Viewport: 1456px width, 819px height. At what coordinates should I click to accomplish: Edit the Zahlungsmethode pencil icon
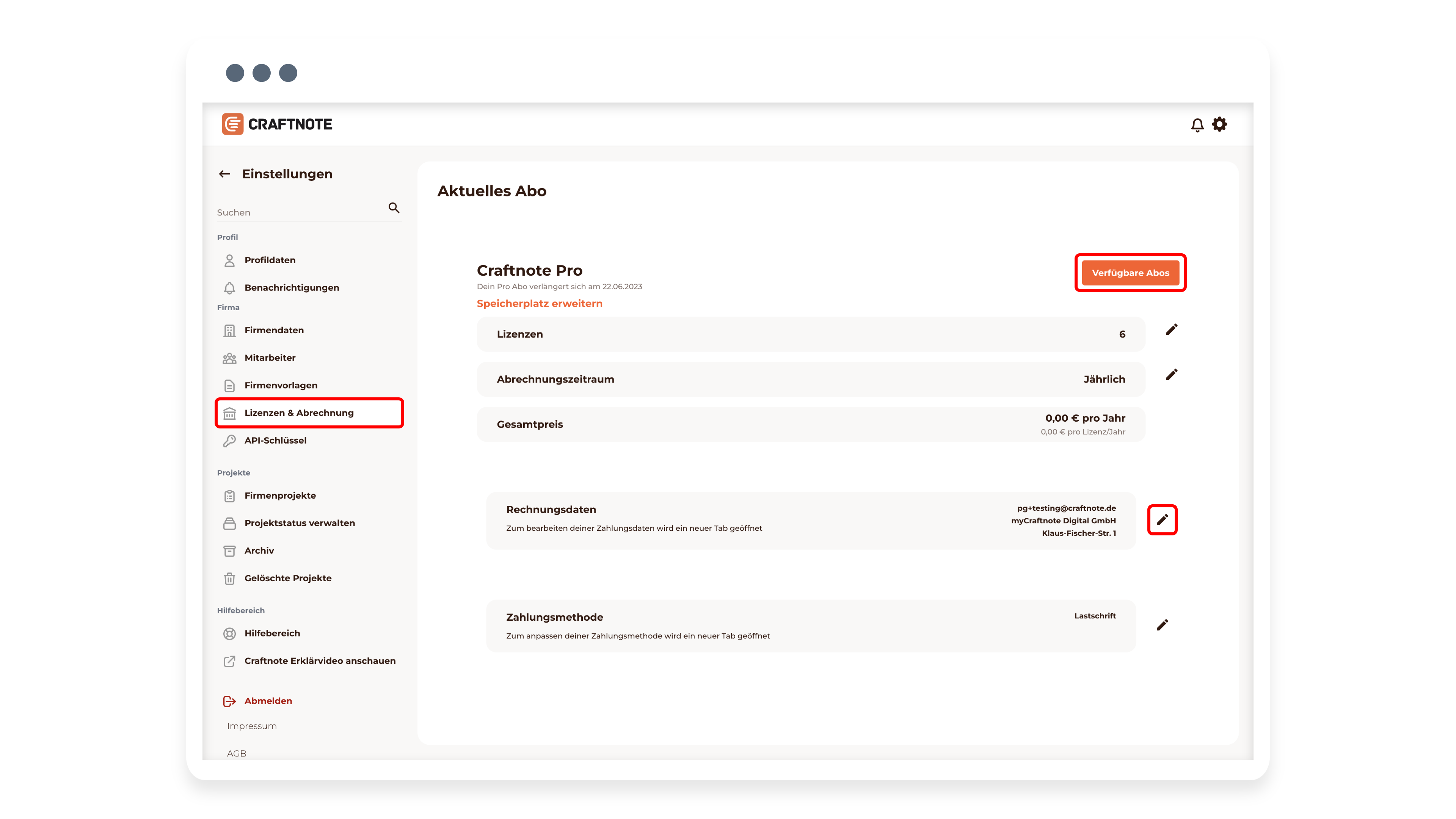tap(1162, 625)
